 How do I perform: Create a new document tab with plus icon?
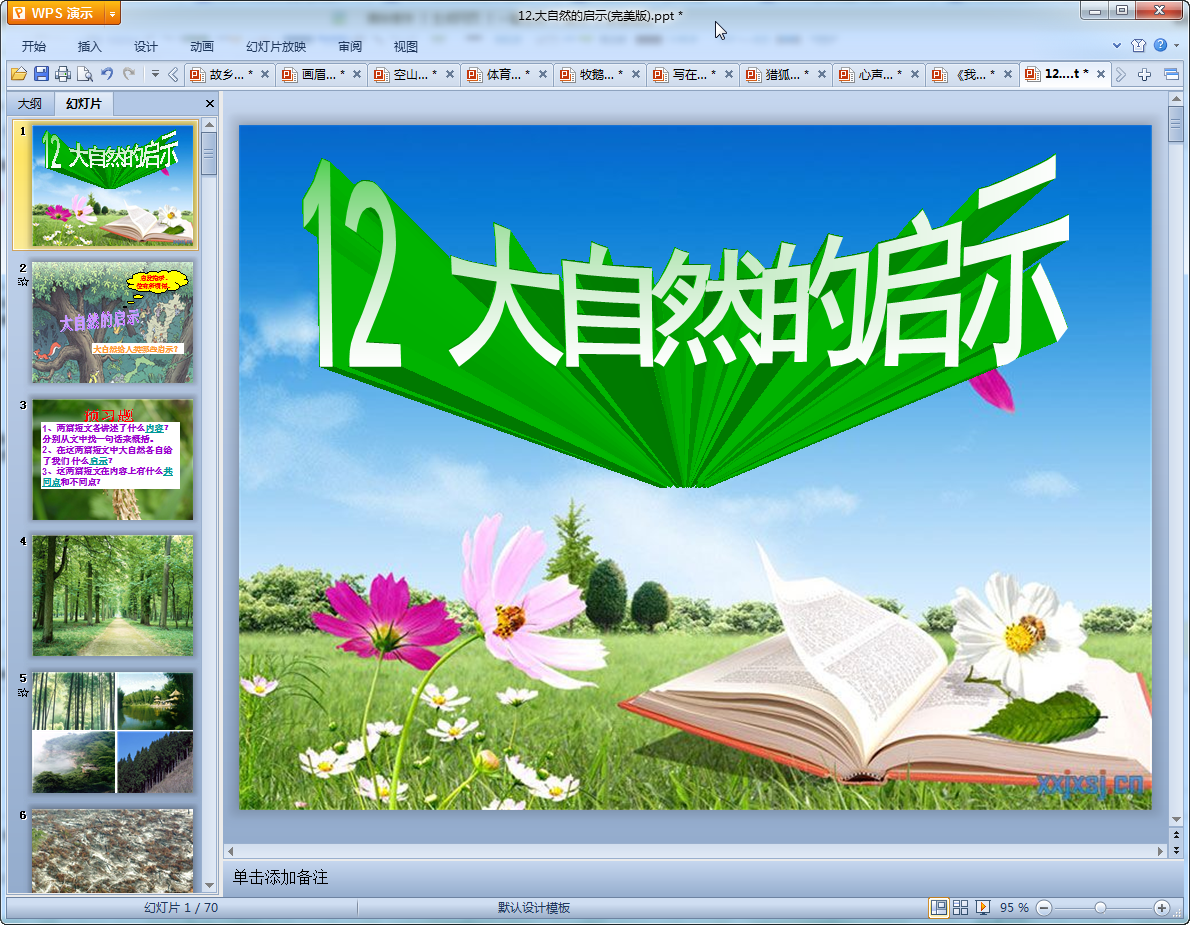tap(1144, 74)
